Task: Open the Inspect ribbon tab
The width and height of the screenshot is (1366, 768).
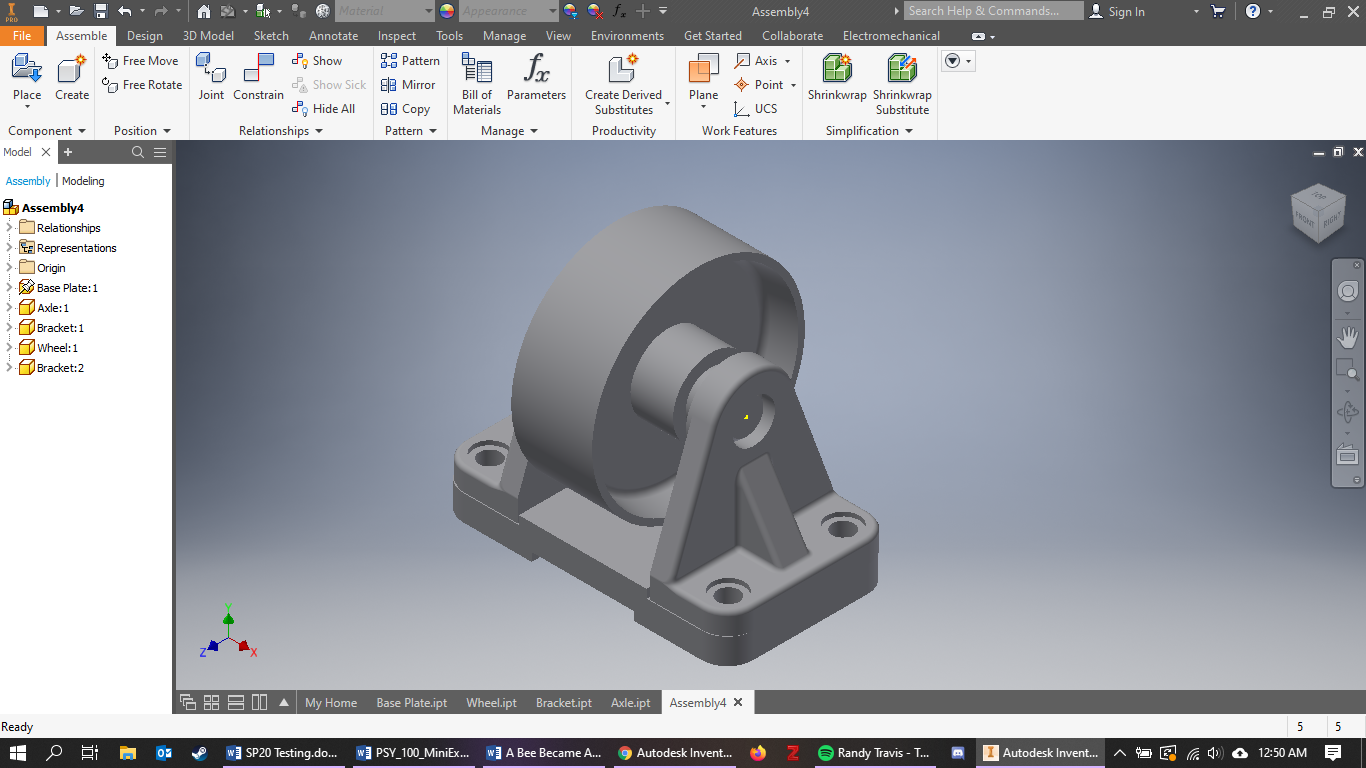Action: point(397,36)
